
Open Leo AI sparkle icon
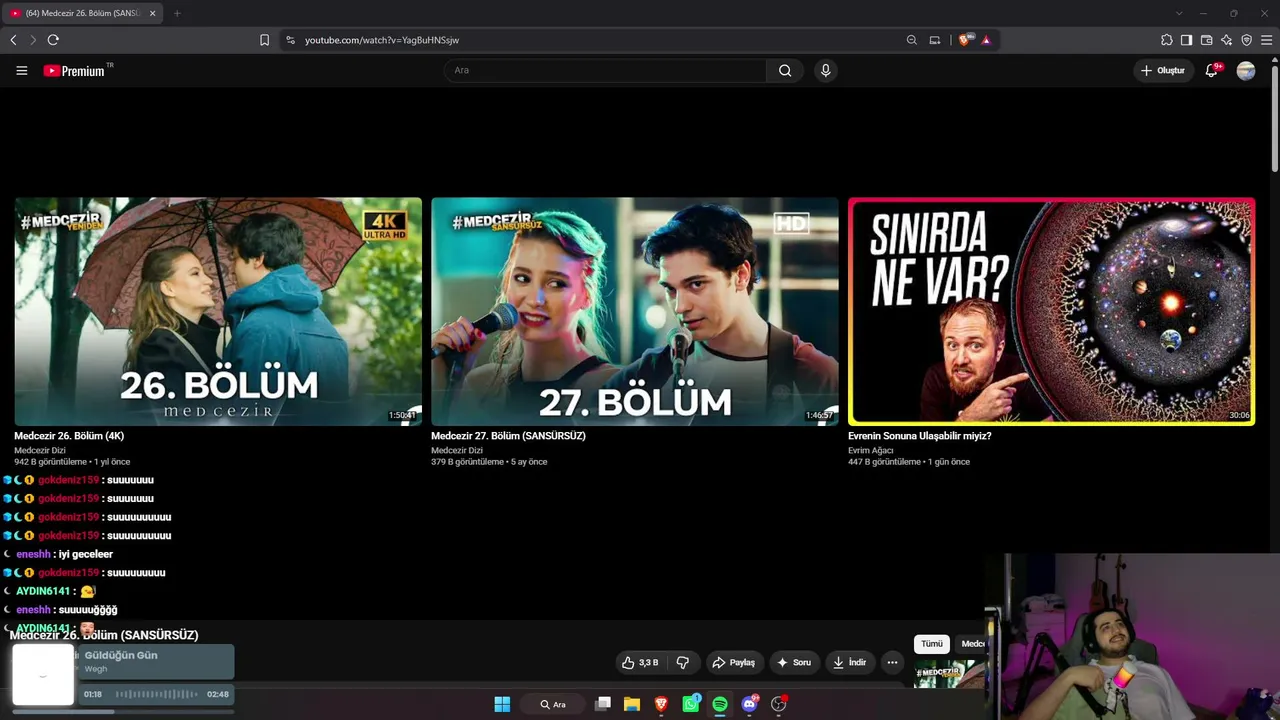coord(1227,40)
